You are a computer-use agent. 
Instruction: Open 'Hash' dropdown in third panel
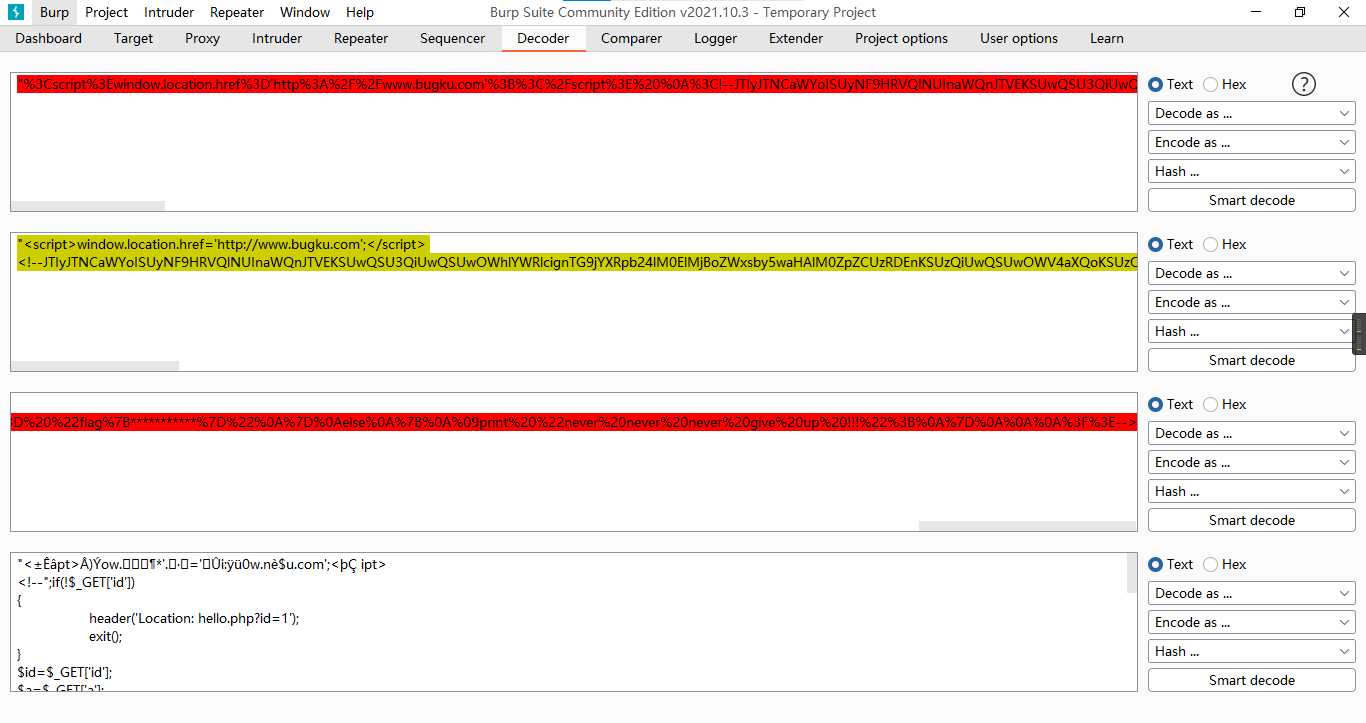click(x=1252, y=491)
